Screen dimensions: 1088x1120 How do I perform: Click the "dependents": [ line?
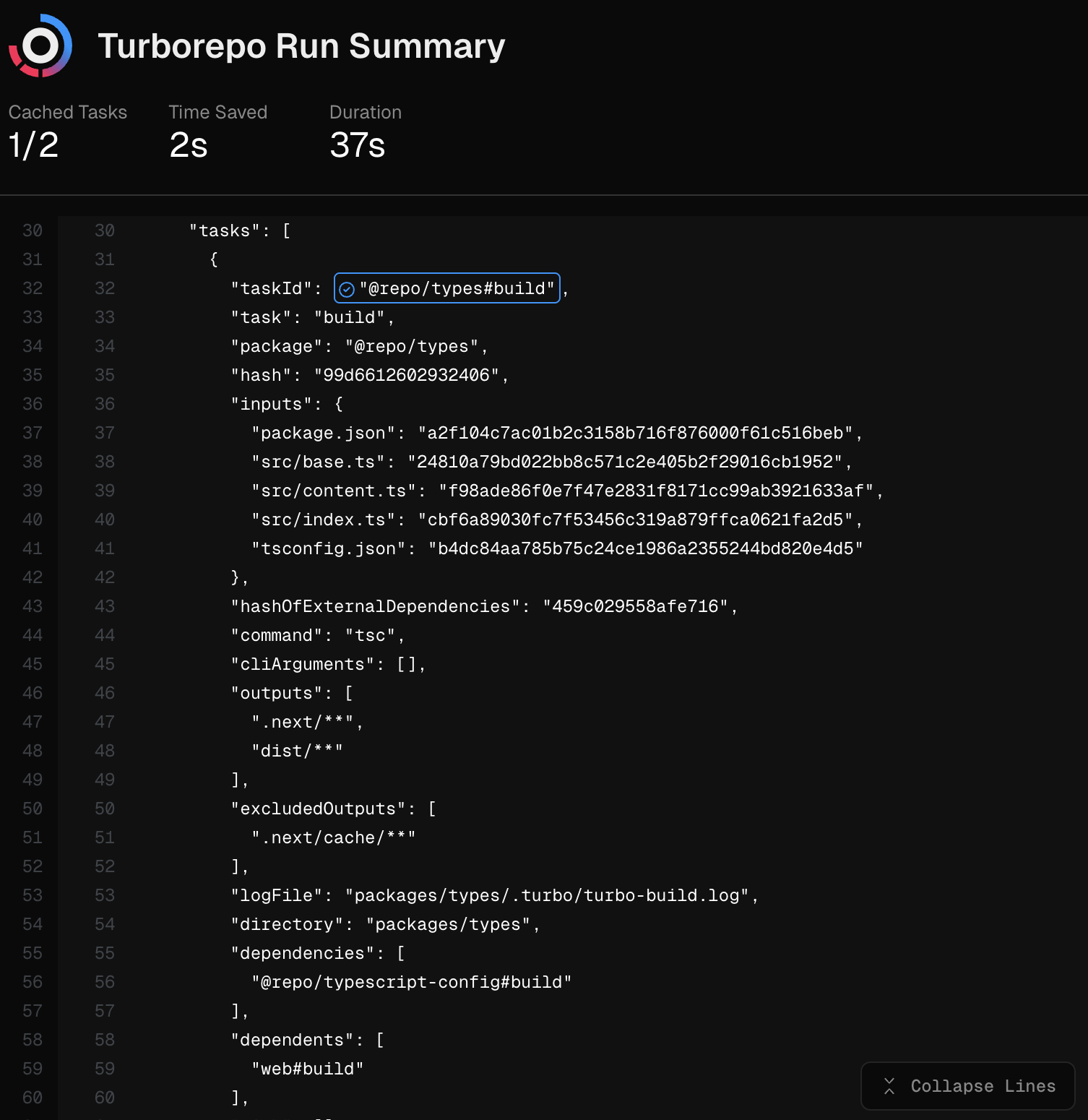tap(308, 1040)
